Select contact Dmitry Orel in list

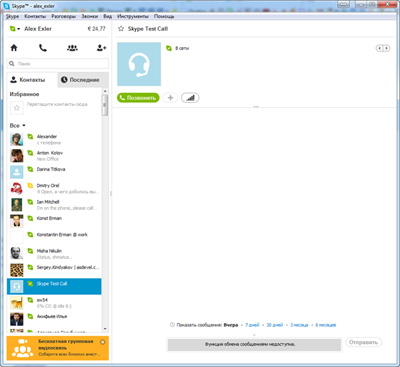[x=54, y=189]
